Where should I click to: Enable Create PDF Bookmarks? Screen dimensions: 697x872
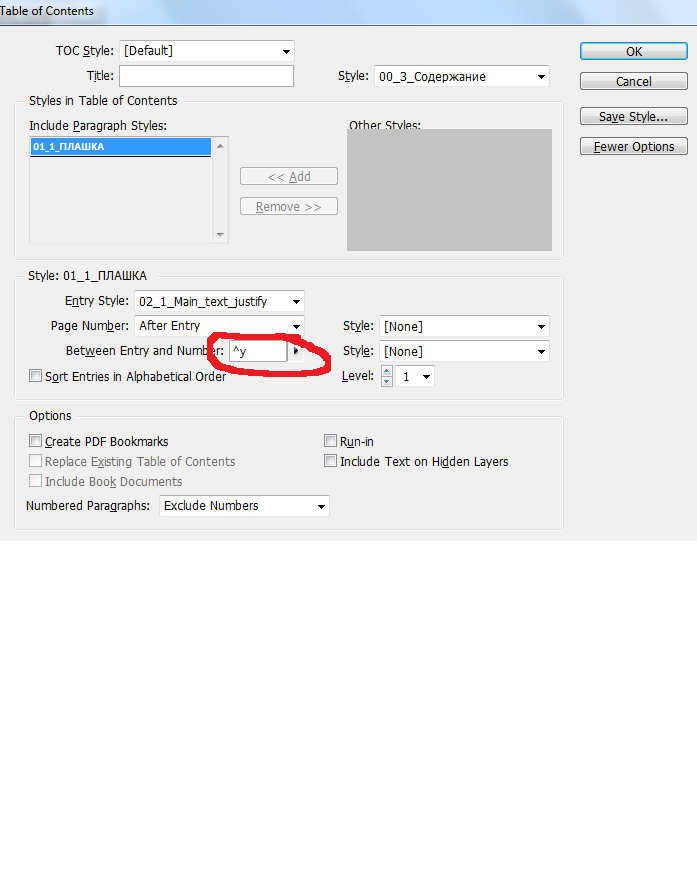[36, 441]
